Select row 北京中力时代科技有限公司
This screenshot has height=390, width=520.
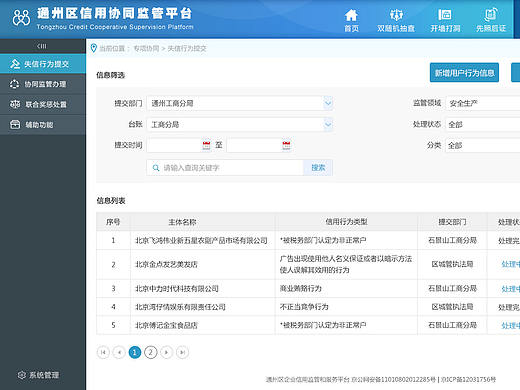click(x=308, y=289)
